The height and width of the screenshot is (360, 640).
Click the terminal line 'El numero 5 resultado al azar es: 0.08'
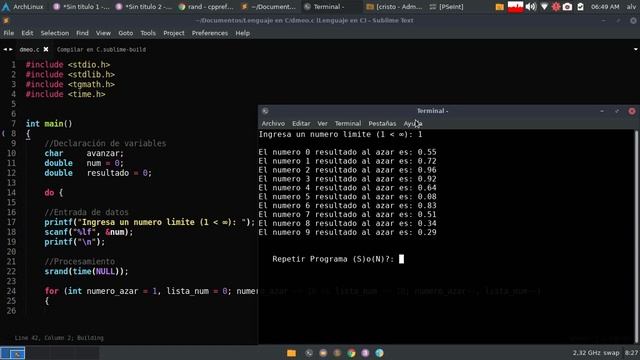(347, 197)
